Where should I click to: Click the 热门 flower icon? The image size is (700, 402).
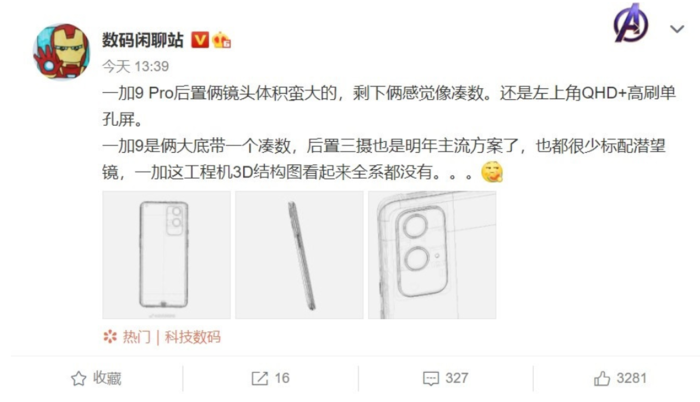(110, 336)
